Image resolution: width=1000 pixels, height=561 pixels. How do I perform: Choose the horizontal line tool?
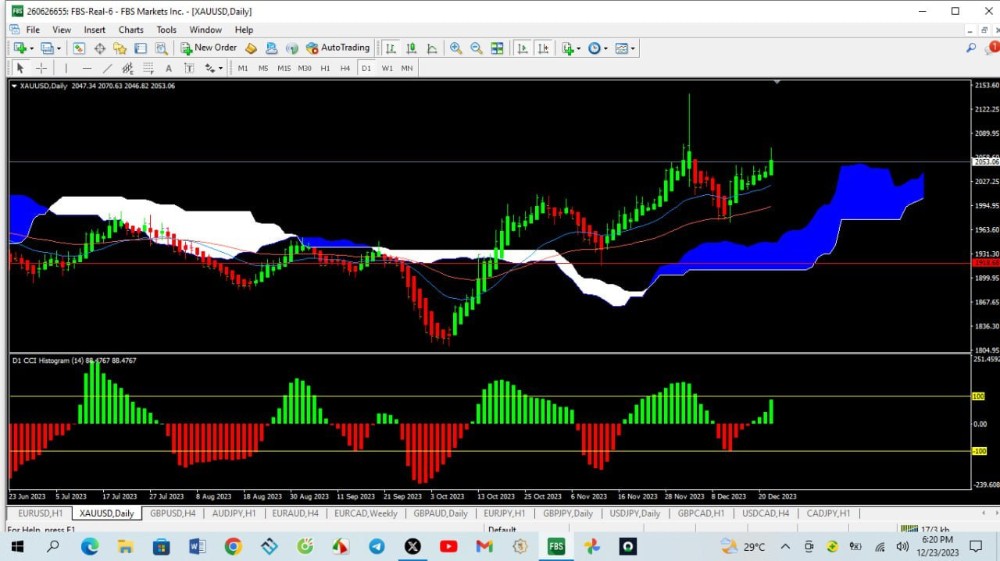87,68
